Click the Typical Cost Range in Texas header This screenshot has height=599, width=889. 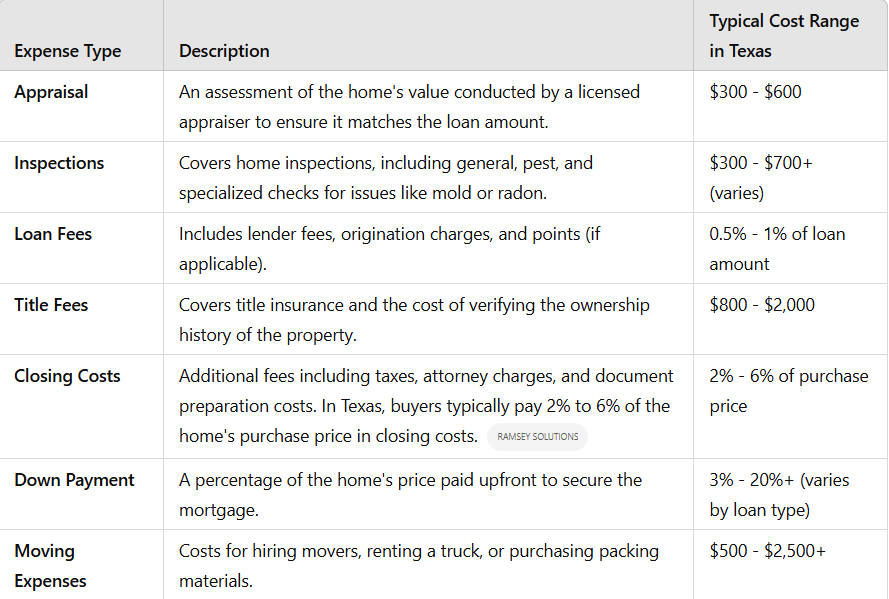tap(784, 36)
